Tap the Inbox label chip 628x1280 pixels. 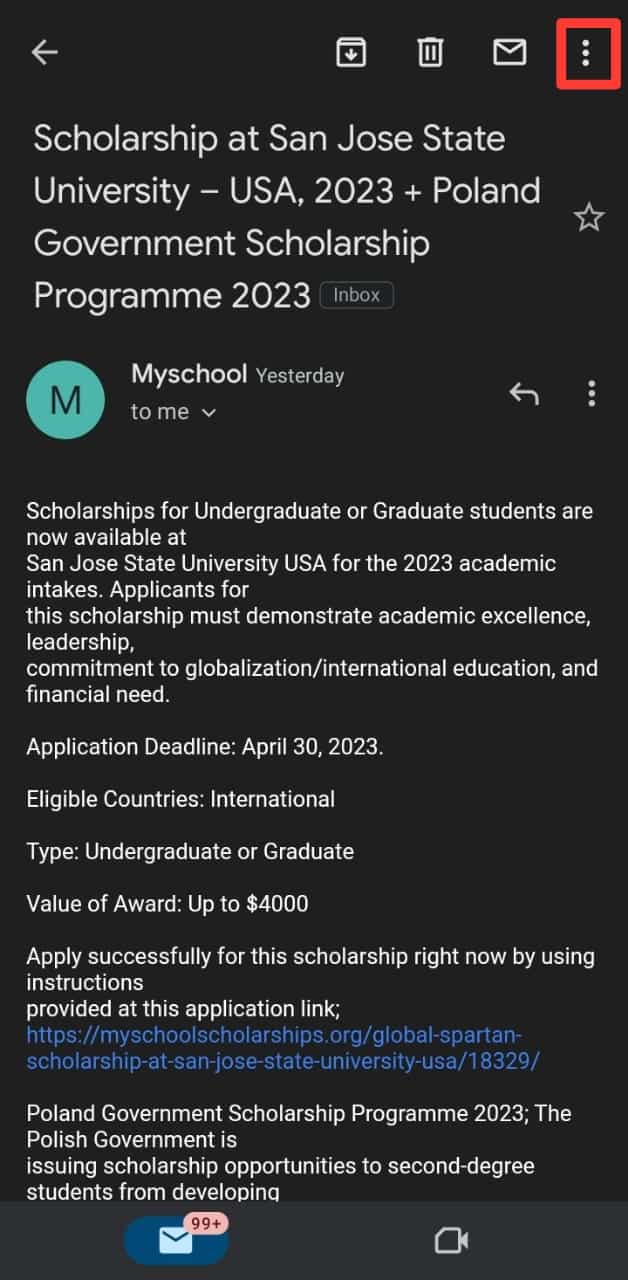coord(357,295)
